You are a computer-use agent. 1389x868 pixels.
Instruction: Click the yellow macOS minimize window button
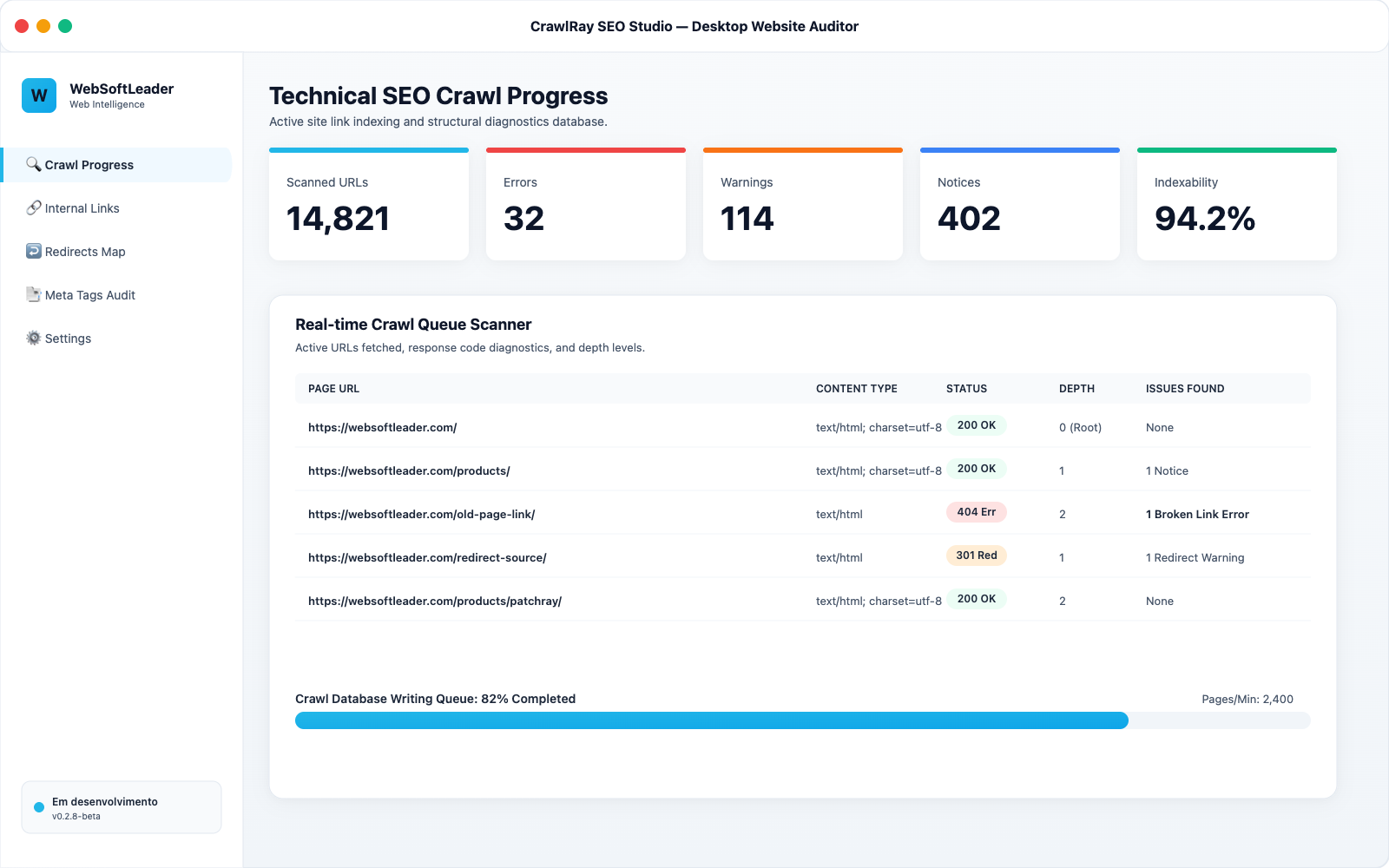point(43,26)
